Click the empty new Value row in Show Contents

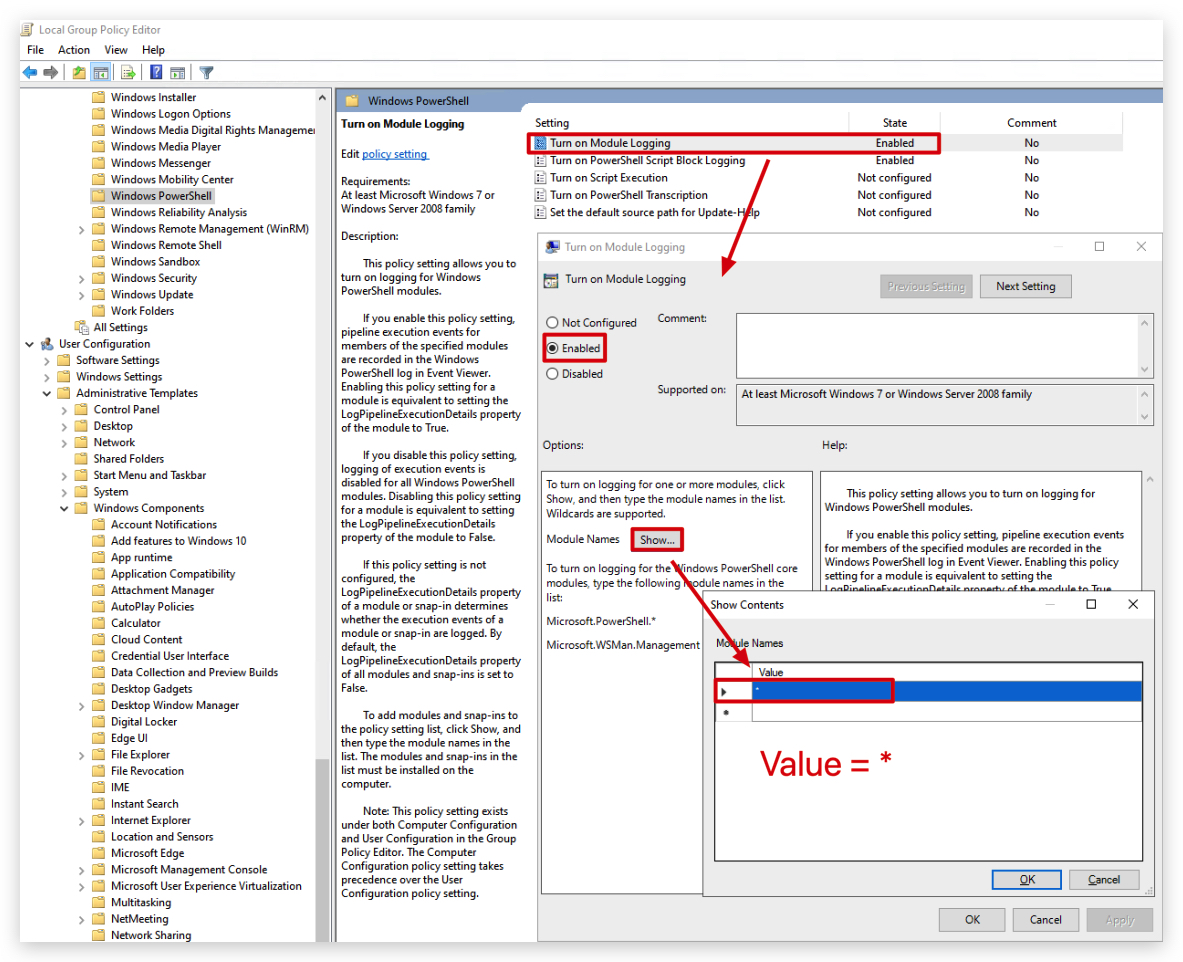pos(946,712)
